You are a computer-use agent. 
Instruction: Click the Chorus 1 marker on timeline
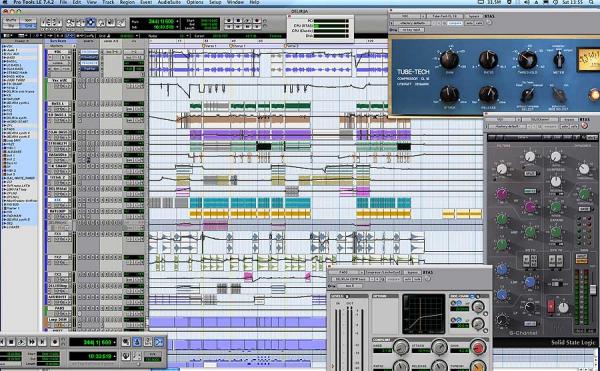238,46
